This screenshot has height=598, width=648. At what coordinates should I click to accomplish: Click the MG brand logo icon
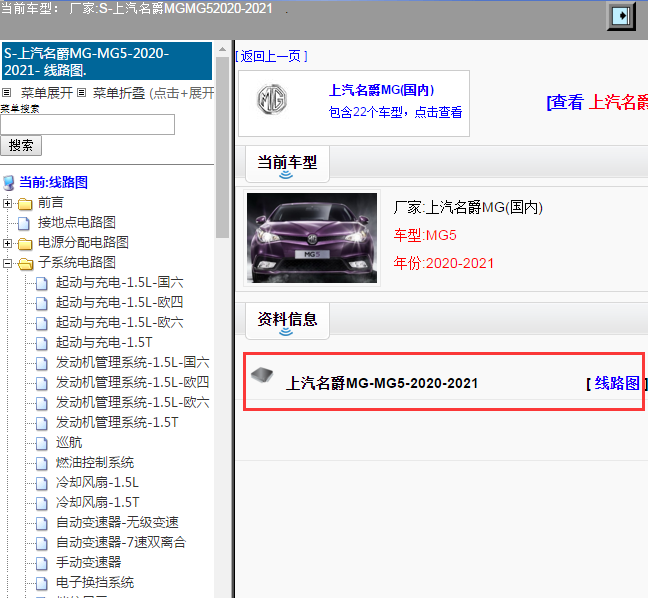[x=272, y=100]
